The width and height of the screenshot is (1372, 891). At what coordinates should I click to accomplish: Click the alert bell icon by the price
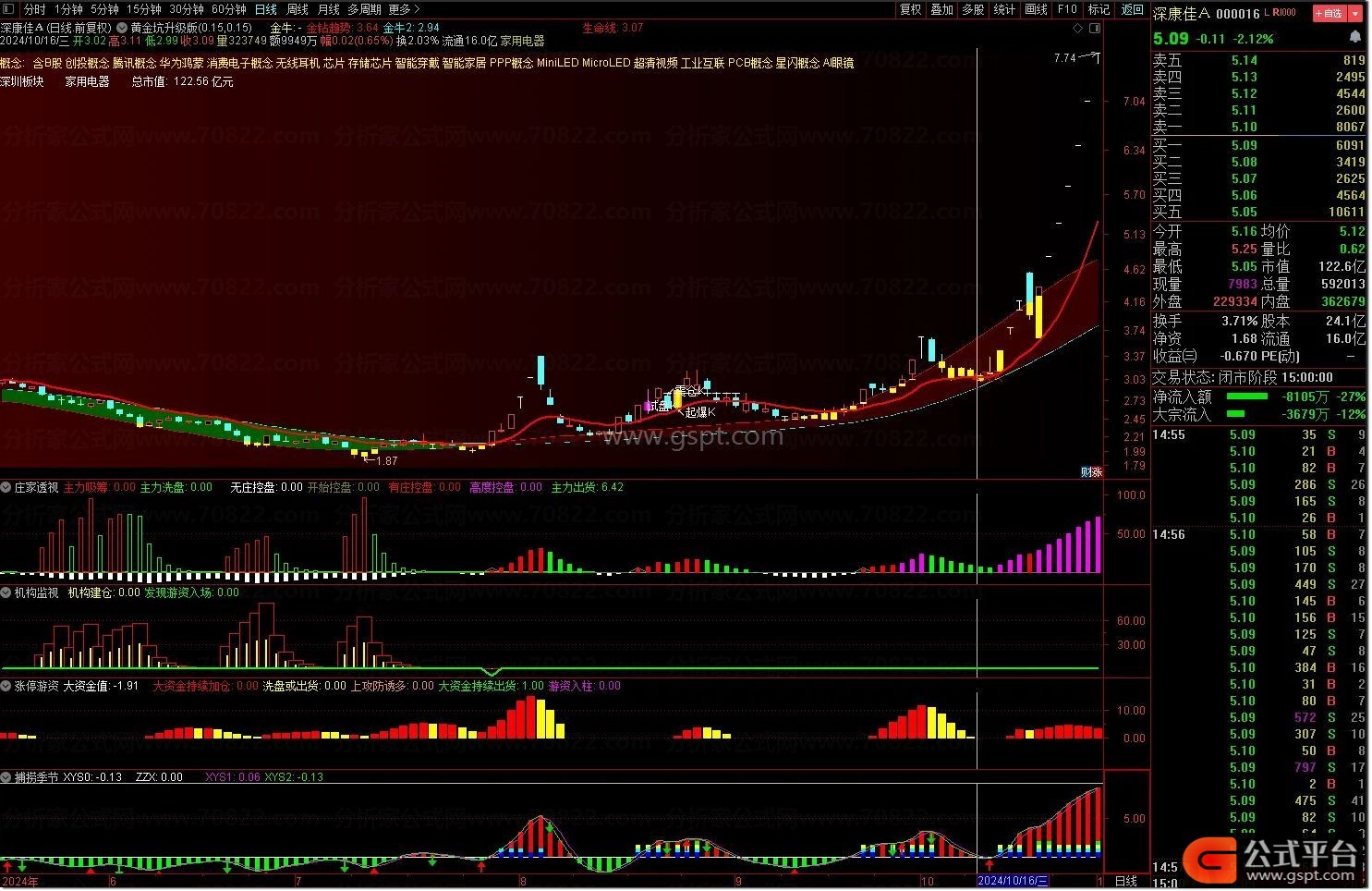1354,37
